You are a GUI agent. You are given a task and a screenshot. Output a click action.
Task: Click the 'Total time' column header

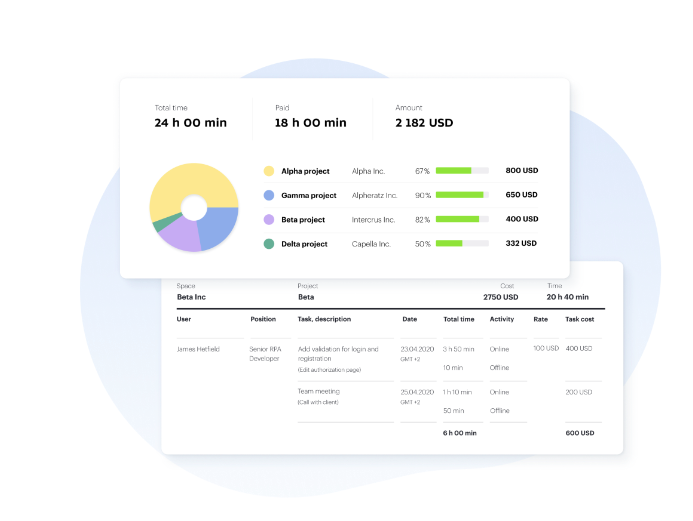pos(459,319)
